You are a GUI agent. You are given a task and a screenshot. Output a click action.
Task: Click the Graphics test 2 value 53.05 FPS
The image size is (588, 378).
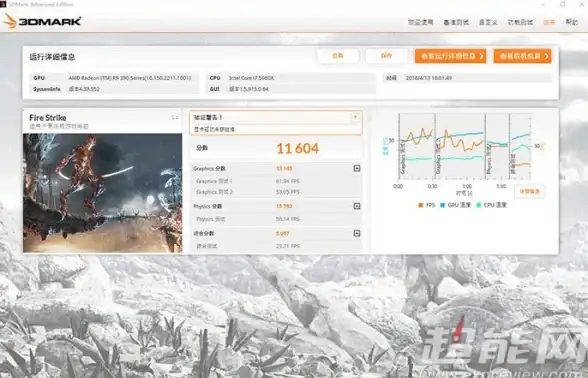point(288,192)
